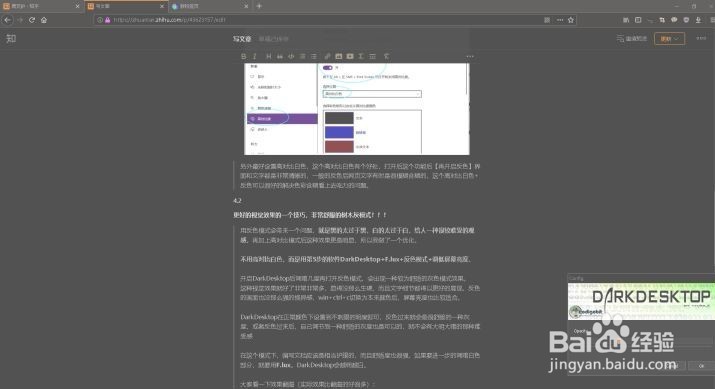Clear formatting with the last toolbar icon
Screen dimensions: 715x389
click(386, 56)
